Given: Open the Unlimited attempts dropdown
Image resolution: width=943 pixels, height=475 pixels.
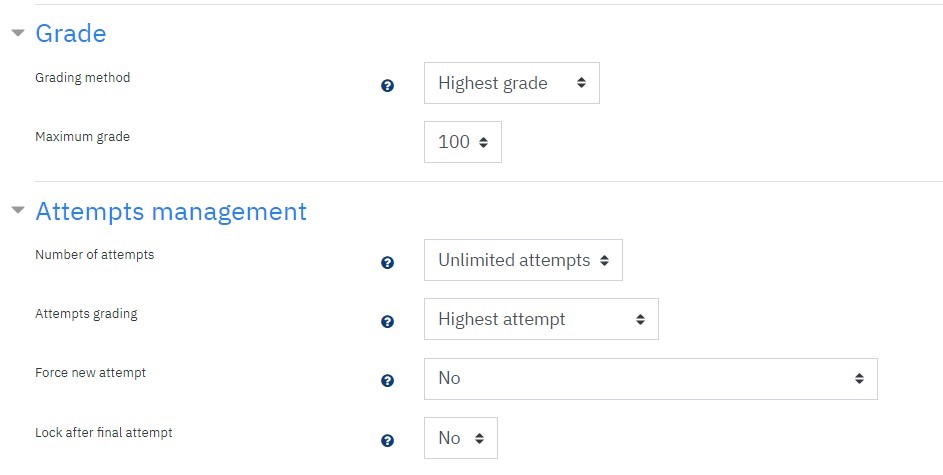Looking at the screenshot, I should coord(523,260).
